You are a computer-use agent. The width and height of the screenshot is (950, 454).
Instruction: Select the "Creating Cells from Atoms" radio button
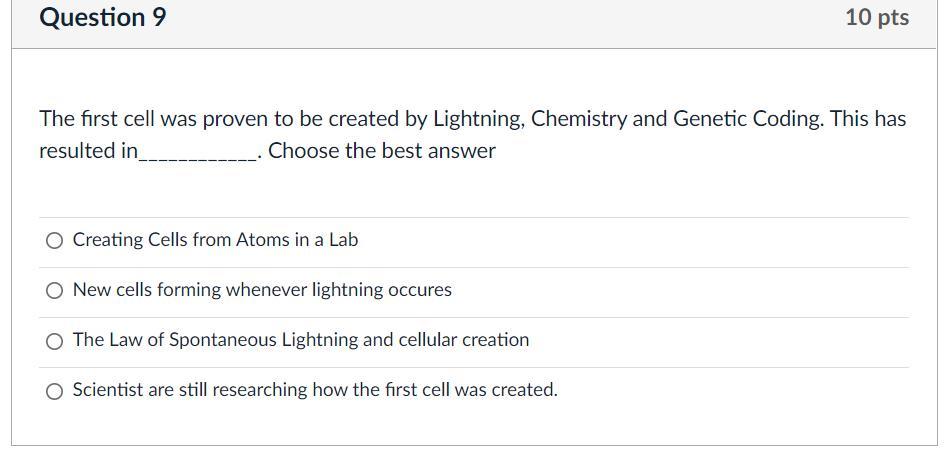55,241
